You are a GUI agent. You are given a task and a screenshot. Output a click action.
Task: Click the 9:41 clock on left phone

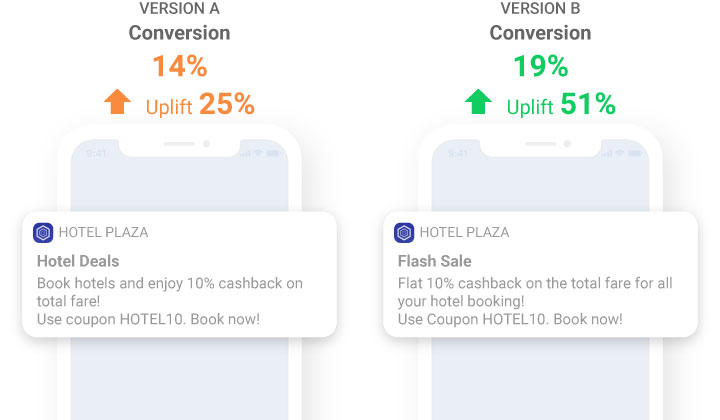[x=96, y=153]
